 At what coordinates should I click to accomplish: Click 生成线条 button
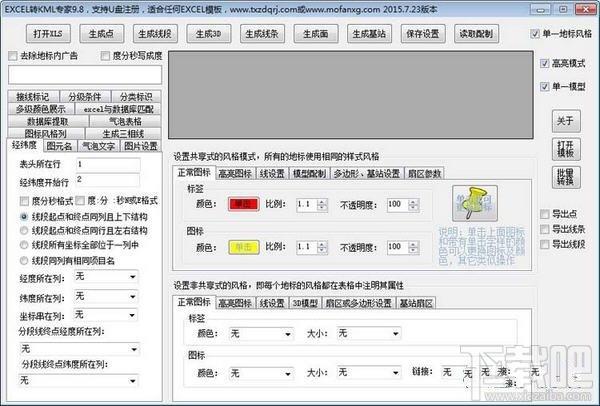click(x=262, y=34)
